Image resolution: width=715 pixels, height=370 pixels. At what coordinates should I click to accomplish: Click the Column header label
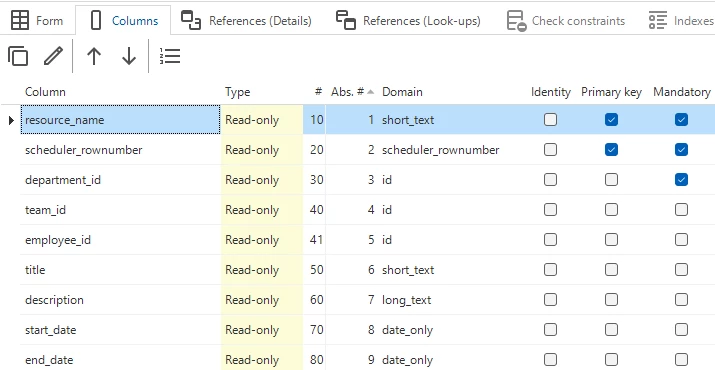pos(45,92)
